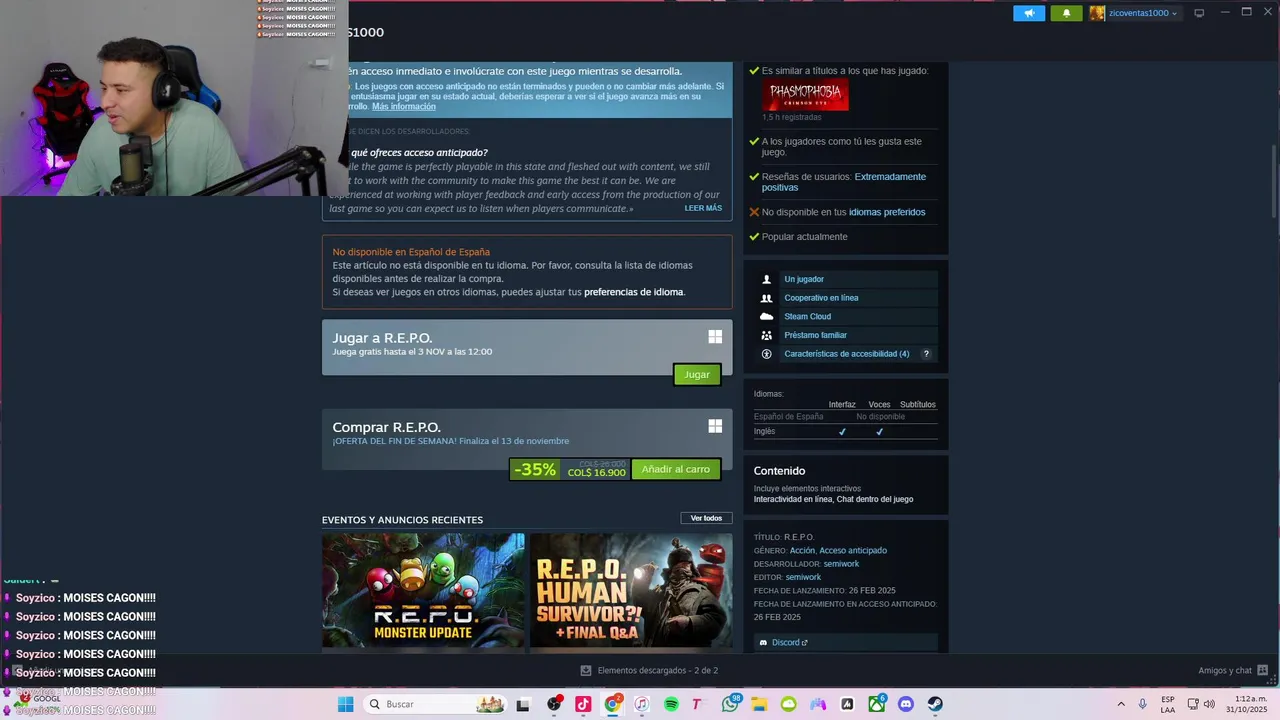Click accessibility help question mark icon
The image size is (1280, 720).
(926, 354)
